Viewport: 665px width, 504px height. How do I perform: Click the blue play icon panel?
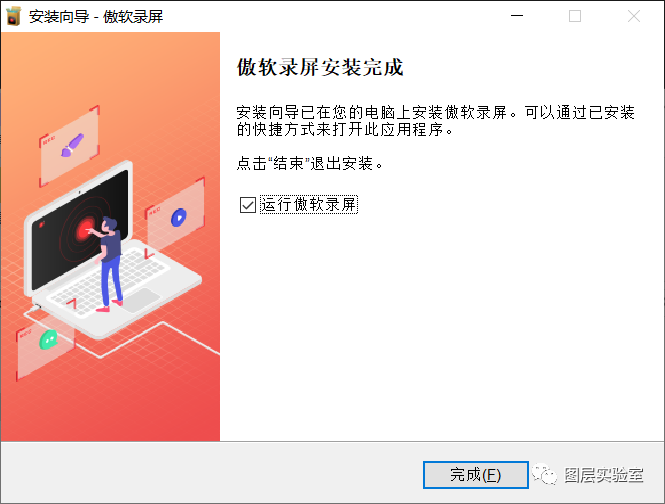[176, 212]
